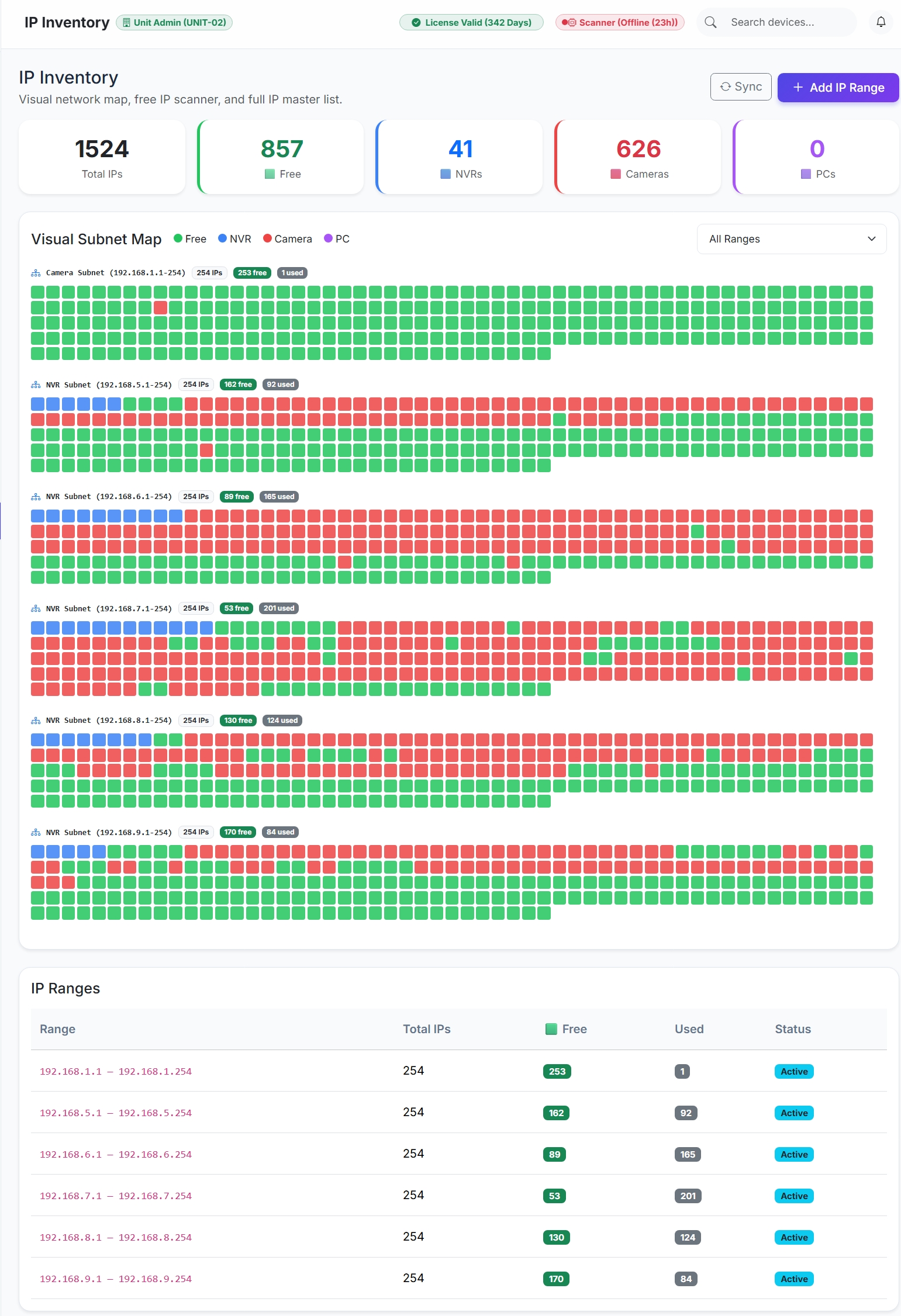The width and height of the screenshot is (901, 1316).
Task: Click the 192.168.5.1-254 subnet network icon
Action: coord(36,385)
